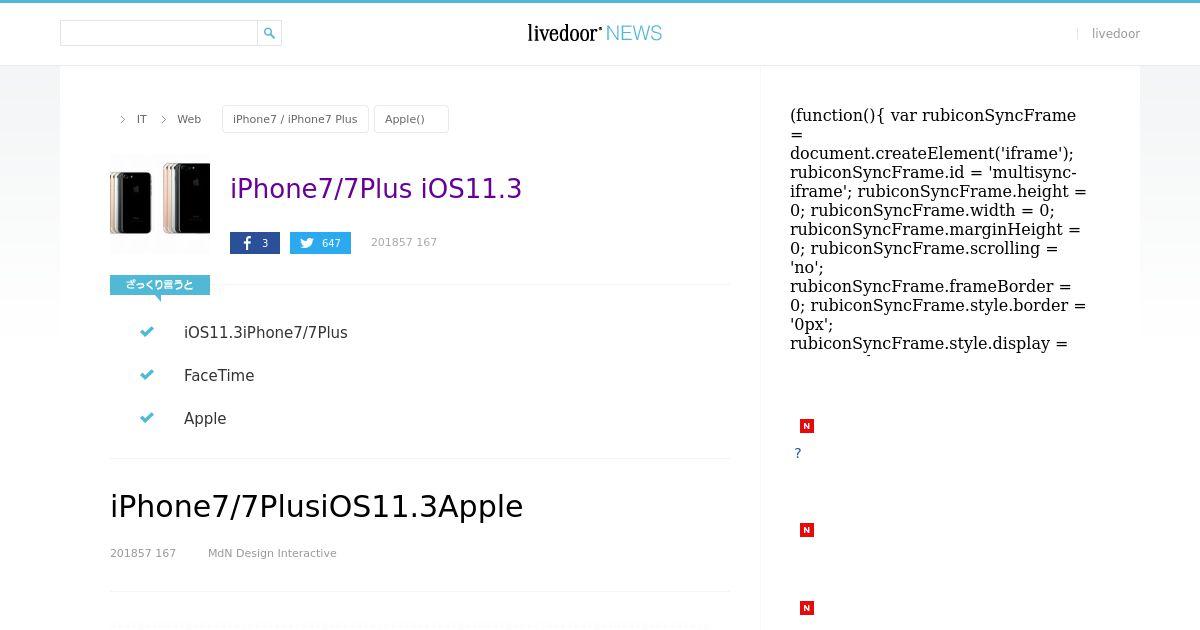1200x630 pixels.
Task: Click the second red N icon in sidebar
Action: 807,530
